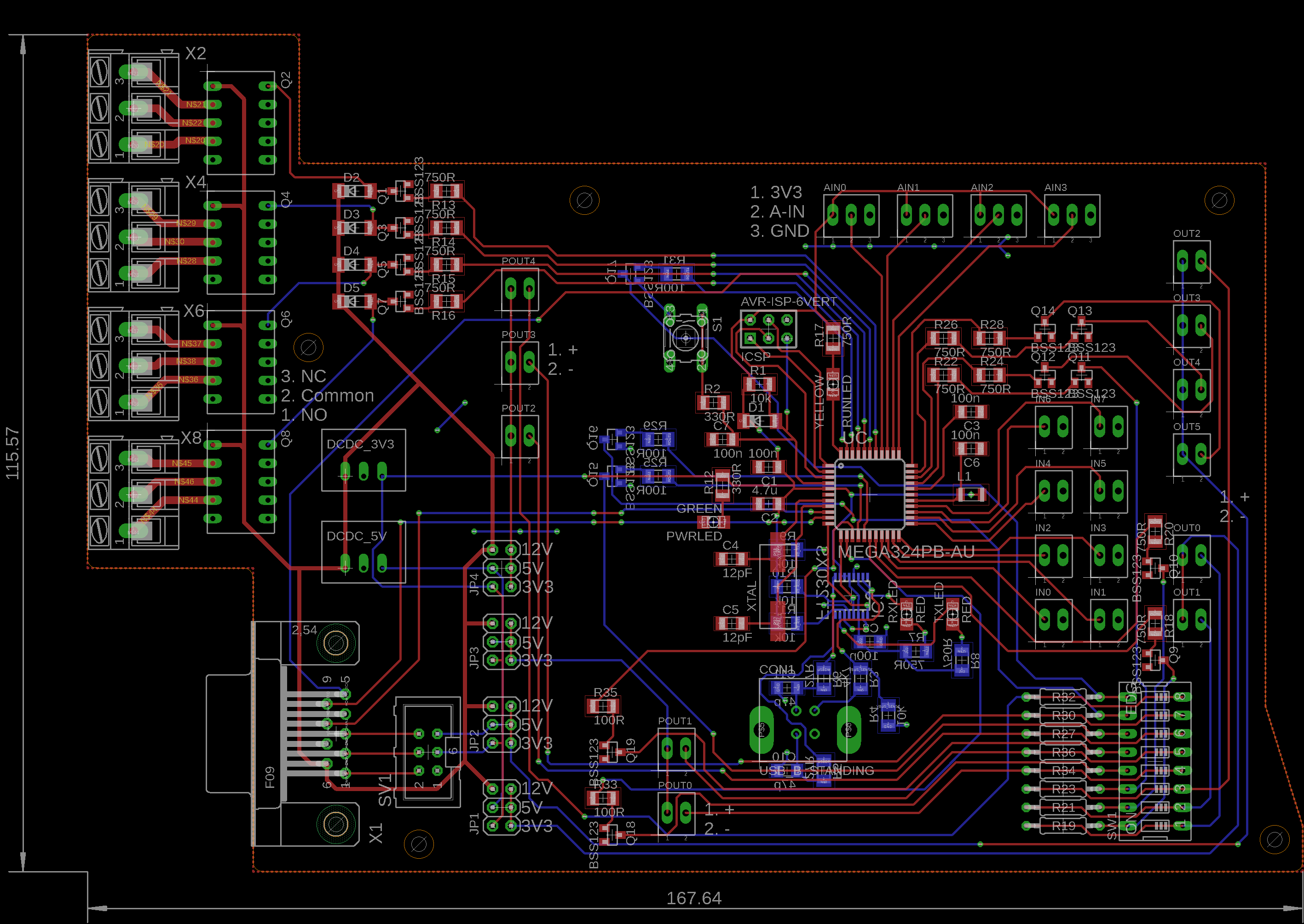This screenshot has width=1304, height=924.
Task: Click the R32 through-hole resistor
Action: [x=1063, y=697]
